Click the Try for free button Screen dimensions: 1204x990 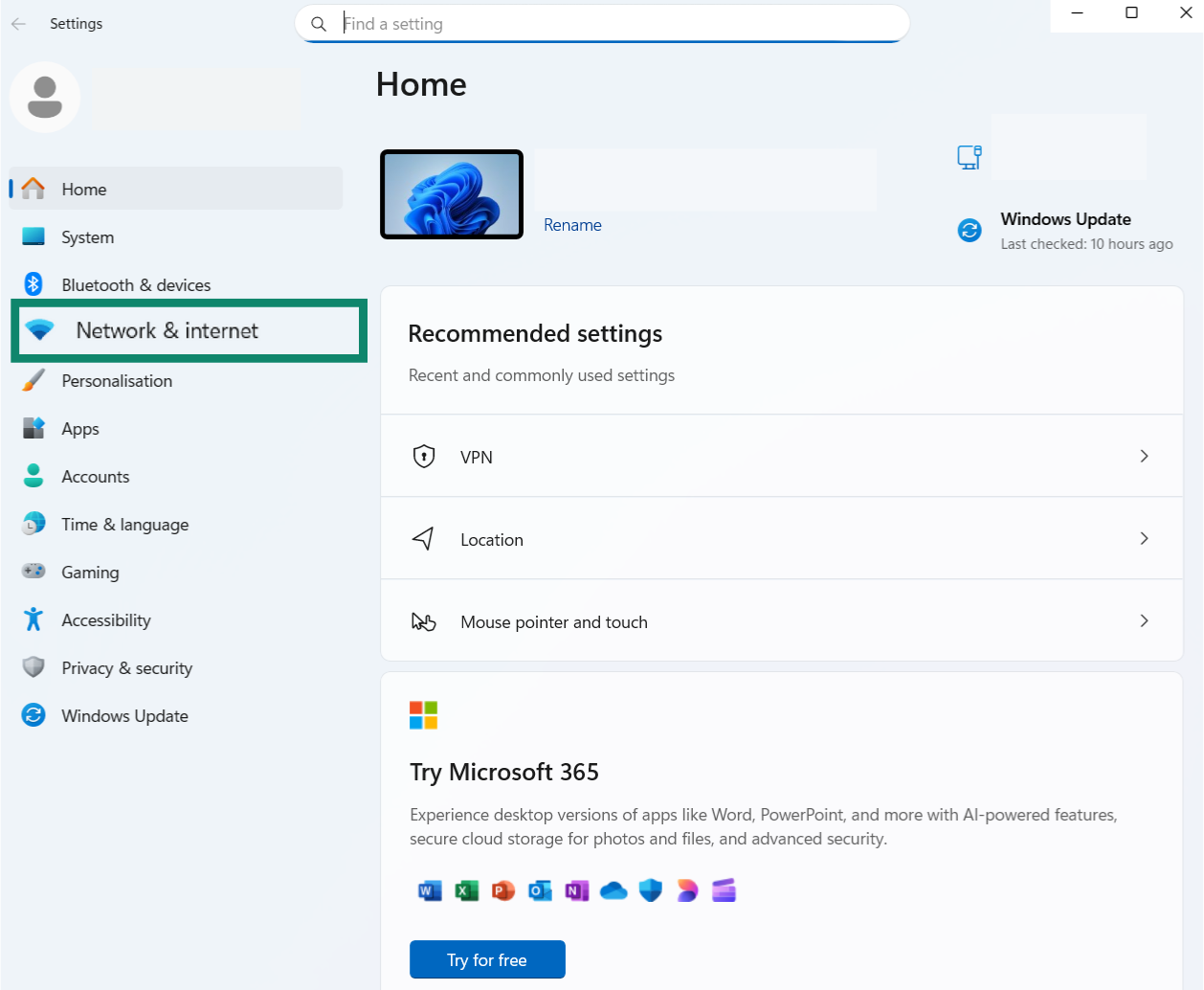point(487,959)
